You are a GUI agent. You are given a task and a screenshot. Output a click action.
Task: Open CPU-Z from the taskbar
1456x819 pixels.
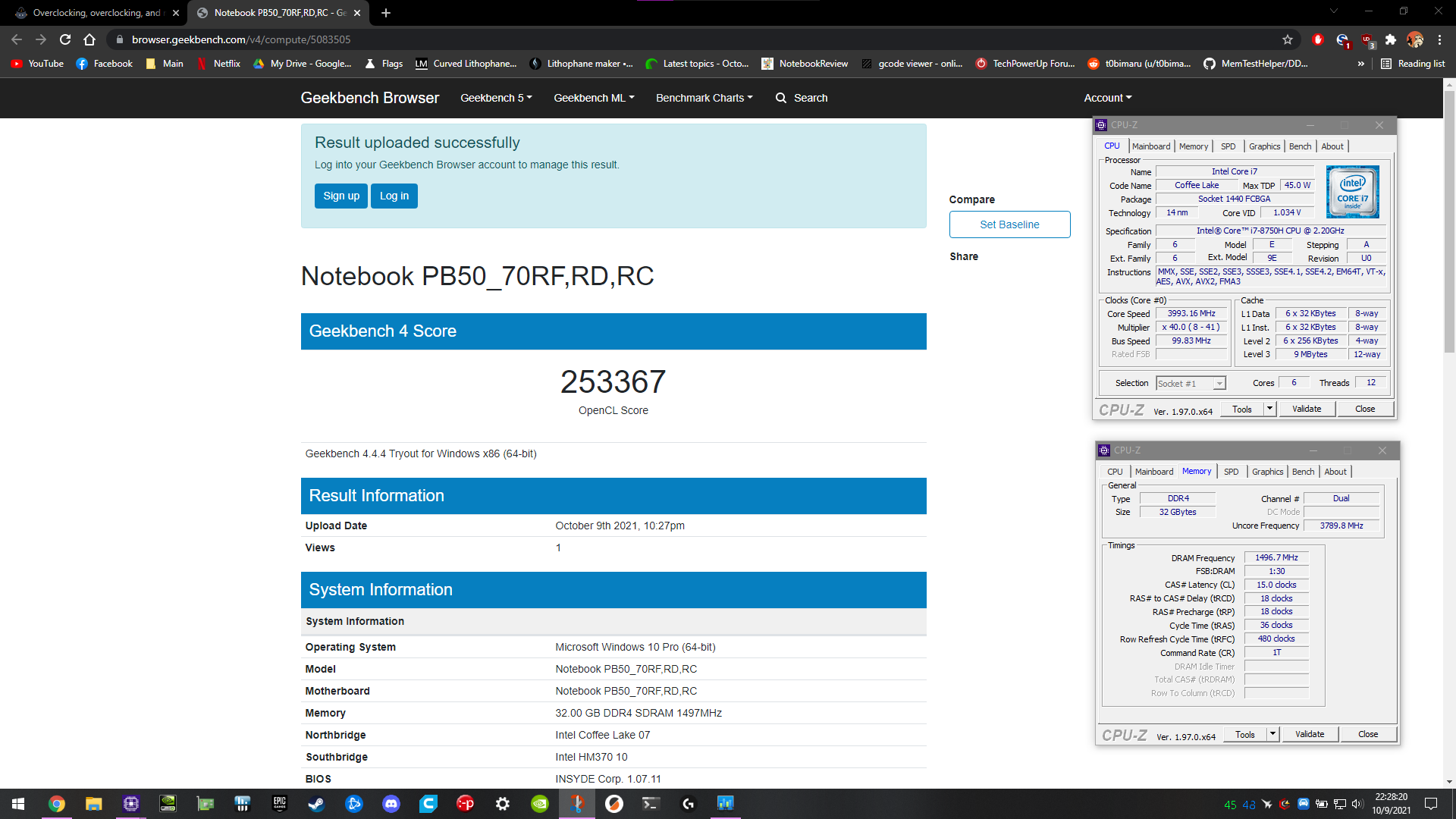131,804
